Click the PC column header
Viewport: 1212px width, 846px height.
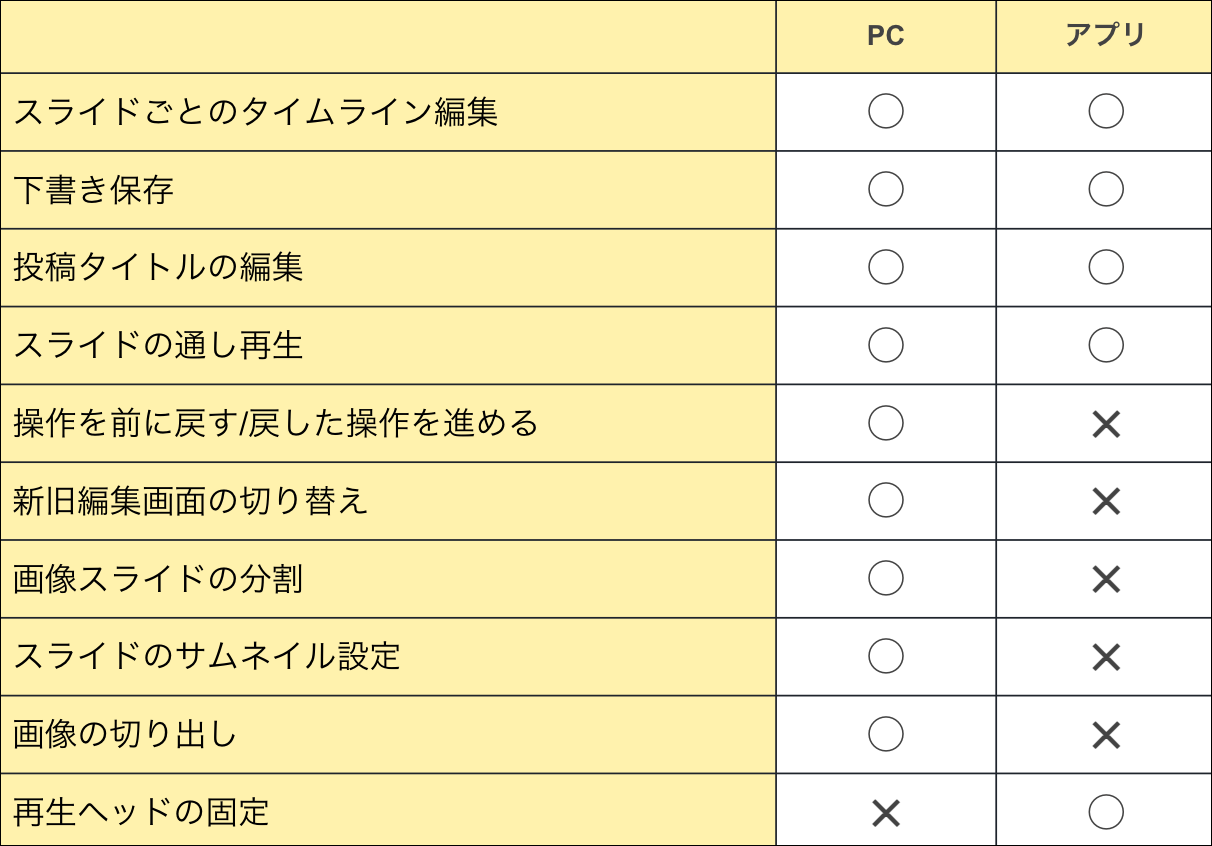[886, 36]
